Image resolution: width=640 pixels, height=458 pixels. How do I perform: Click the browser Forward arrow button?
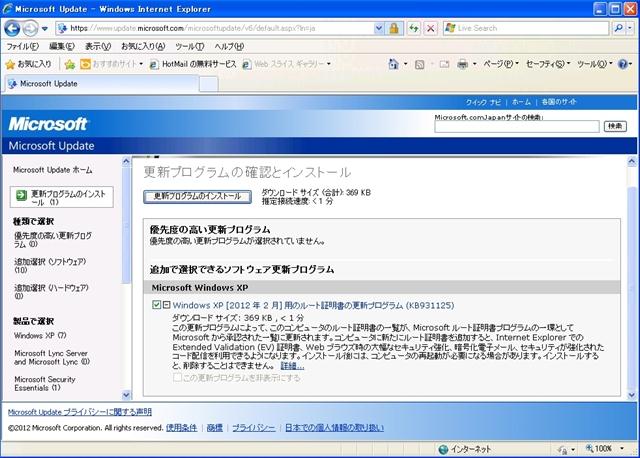[x=30, y=29]
